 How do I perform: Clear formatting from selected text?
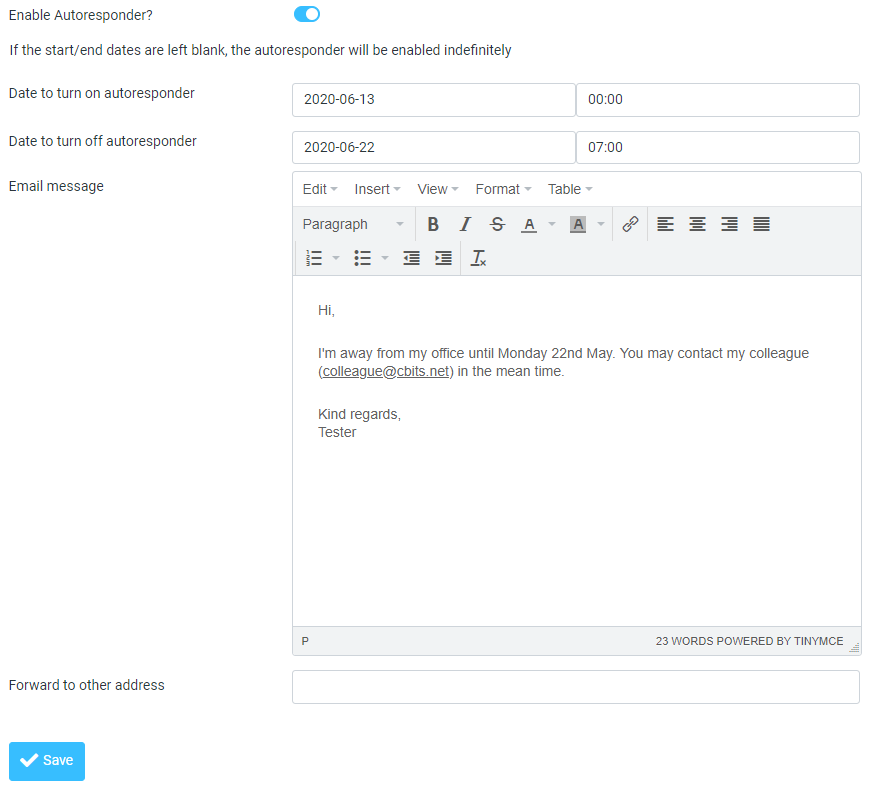tap(478, 258)
